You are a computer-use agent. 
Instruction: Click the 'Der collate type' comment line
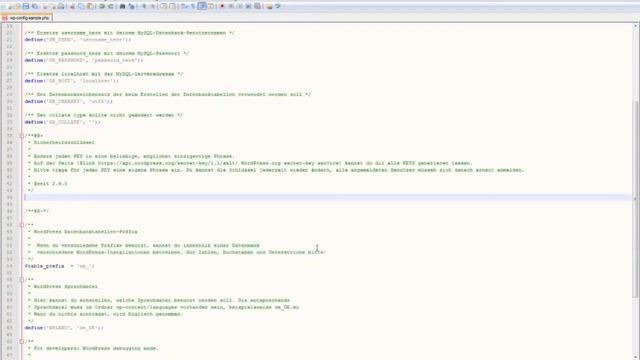pyautogui.click(x=104, y=115)
